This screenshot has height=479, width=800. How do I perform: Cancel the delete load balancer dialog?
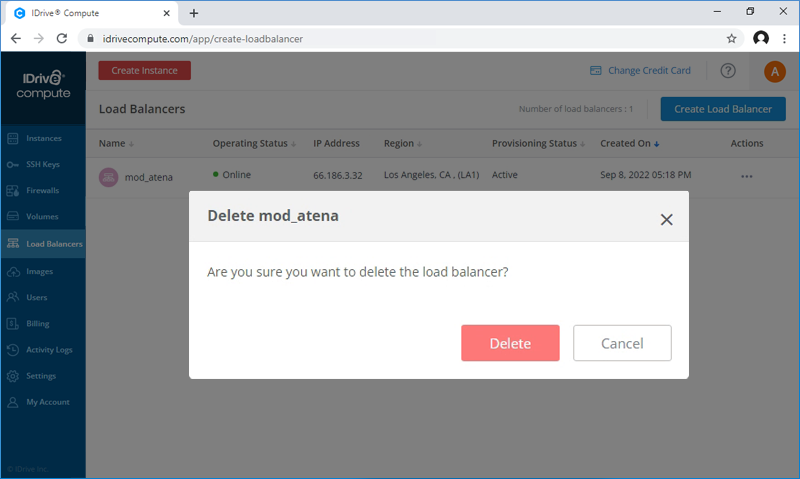(x=621, y=343)
